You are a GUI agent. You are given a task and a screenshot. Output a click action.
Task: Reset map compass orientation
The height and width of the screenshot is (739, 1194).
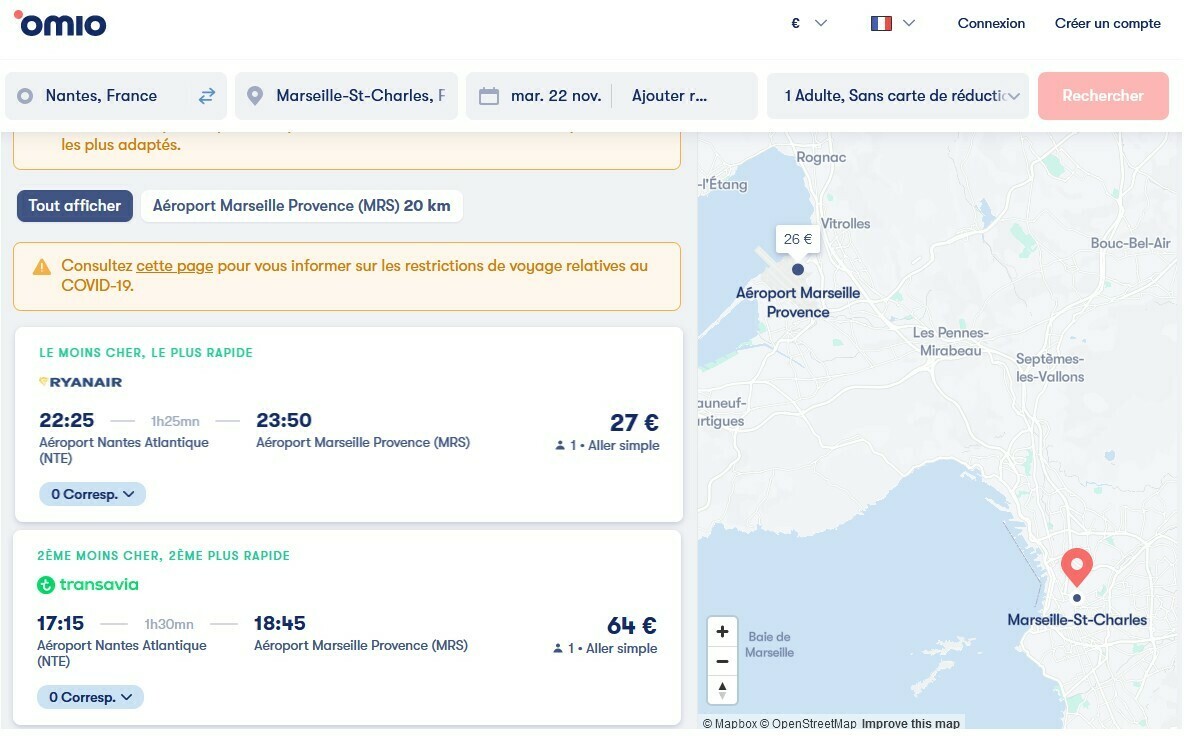(x=722, y=690)
